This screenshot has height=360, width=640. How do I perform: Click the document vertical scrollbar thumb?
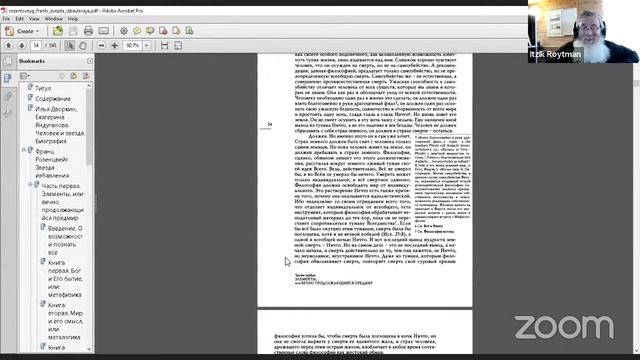pos(636,83)
